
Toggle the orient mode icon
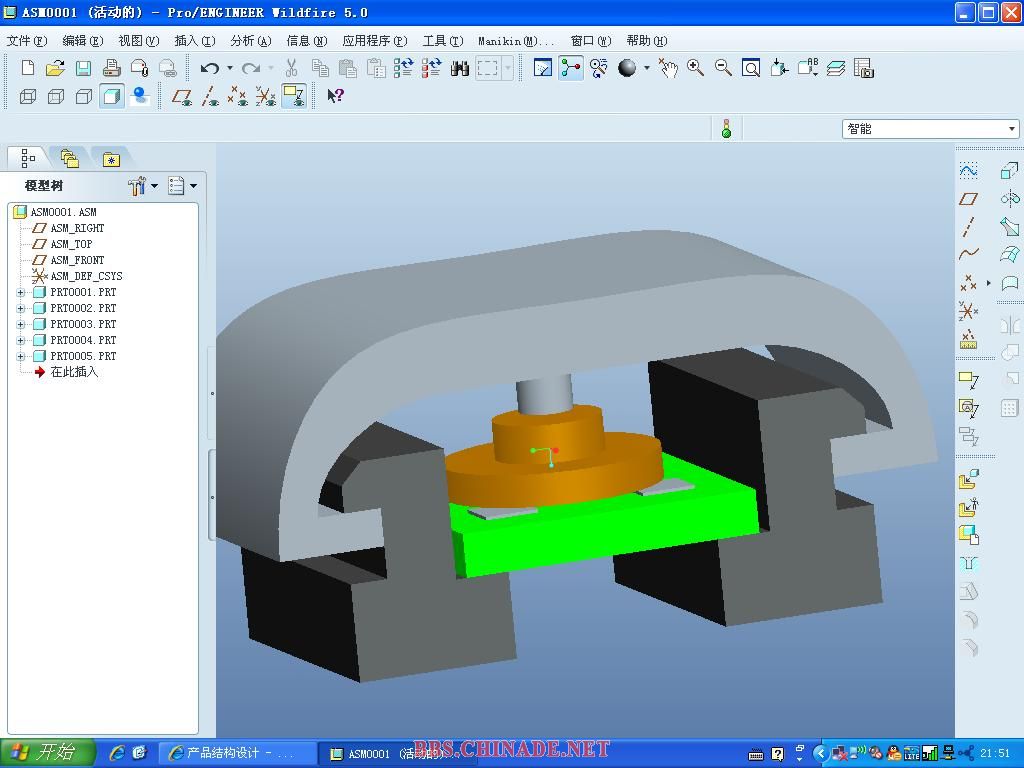click(x=599, y=68)
